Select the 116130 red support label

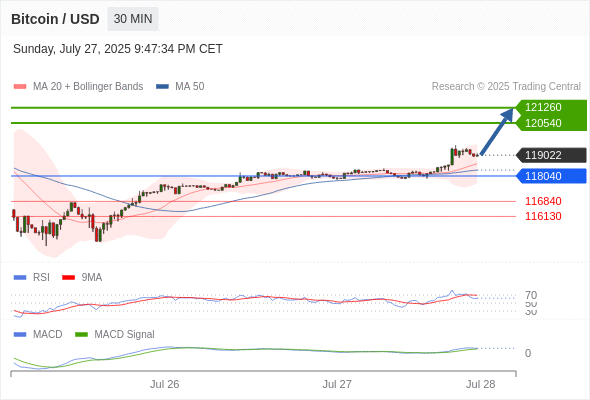pyautogui.click(x=543, y=216)
